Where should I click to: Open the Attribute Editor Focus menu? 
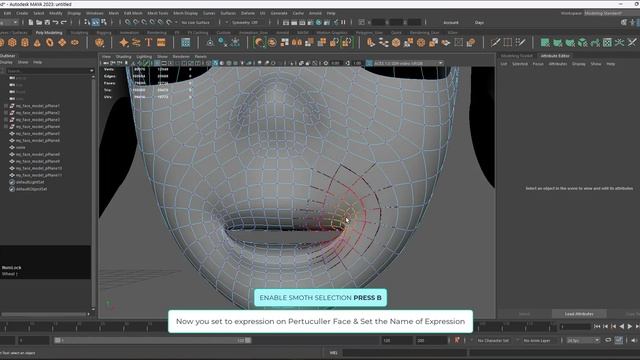click(538, 64)
